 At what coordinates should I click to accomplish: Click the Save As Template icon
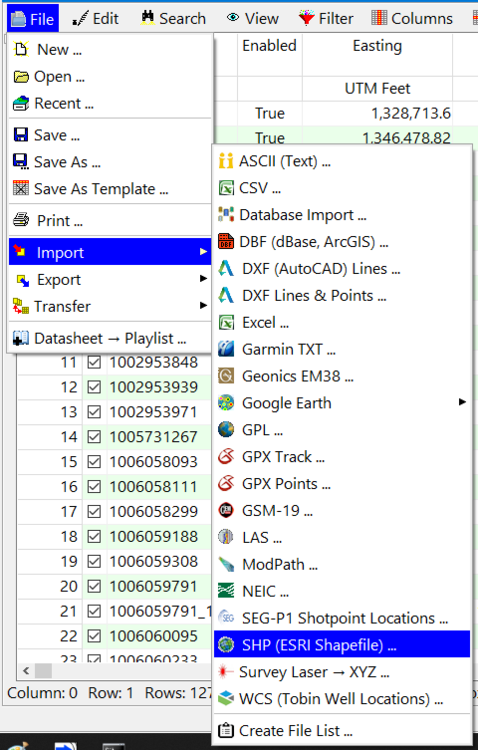pyautogui.click(x=21, y=188)
